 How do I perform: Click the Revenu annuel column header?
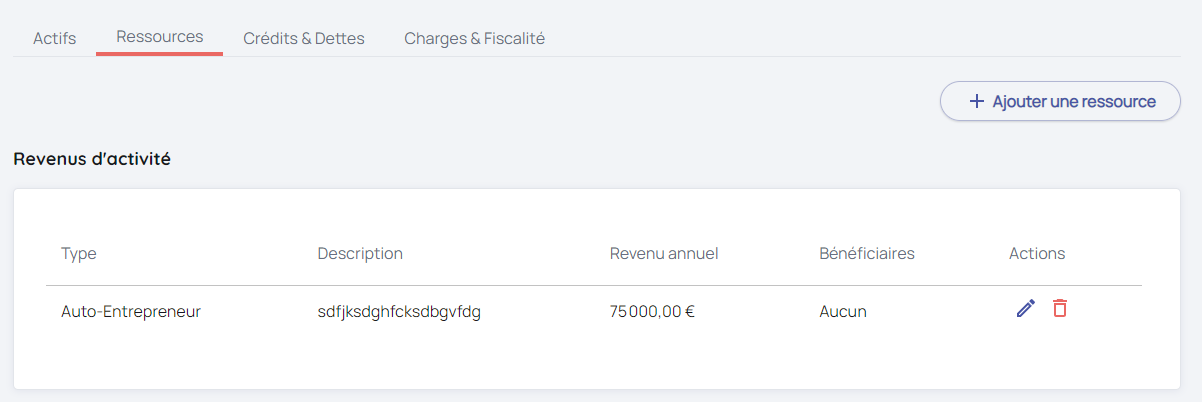664,254
